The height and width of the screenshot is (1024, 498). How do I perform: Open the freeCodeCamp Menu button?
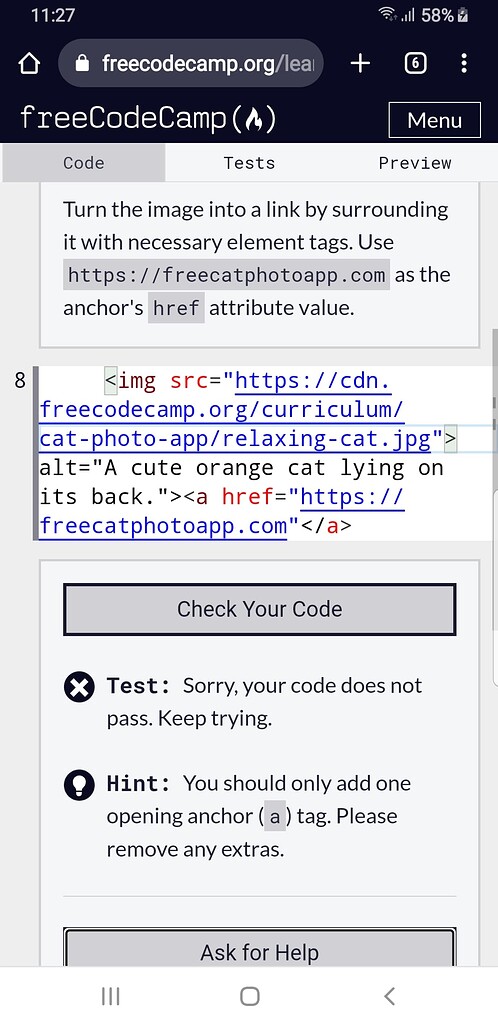click(435, 120)
